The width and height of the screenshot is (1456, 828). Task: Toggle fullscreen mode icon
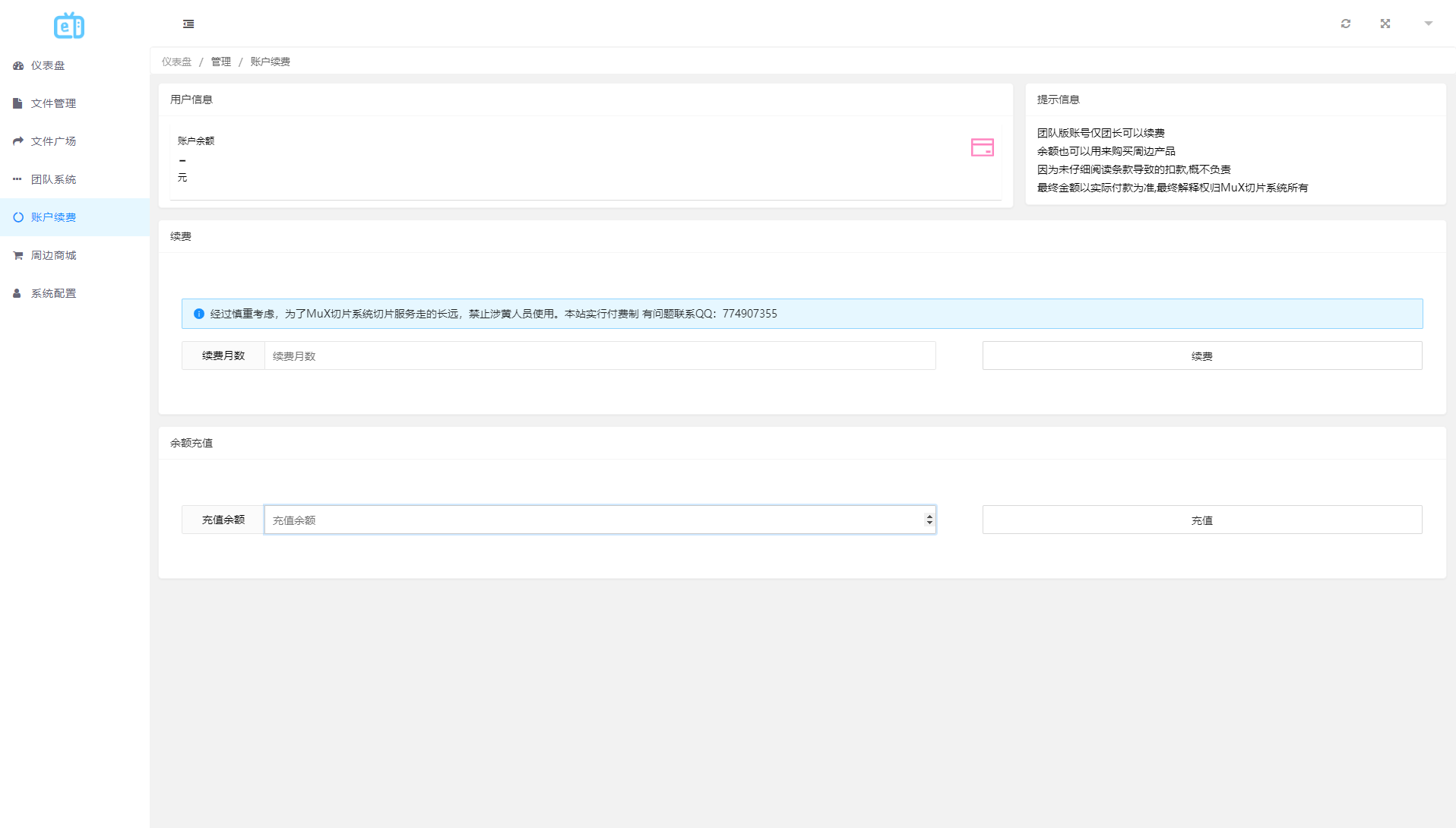[1385, 24]
